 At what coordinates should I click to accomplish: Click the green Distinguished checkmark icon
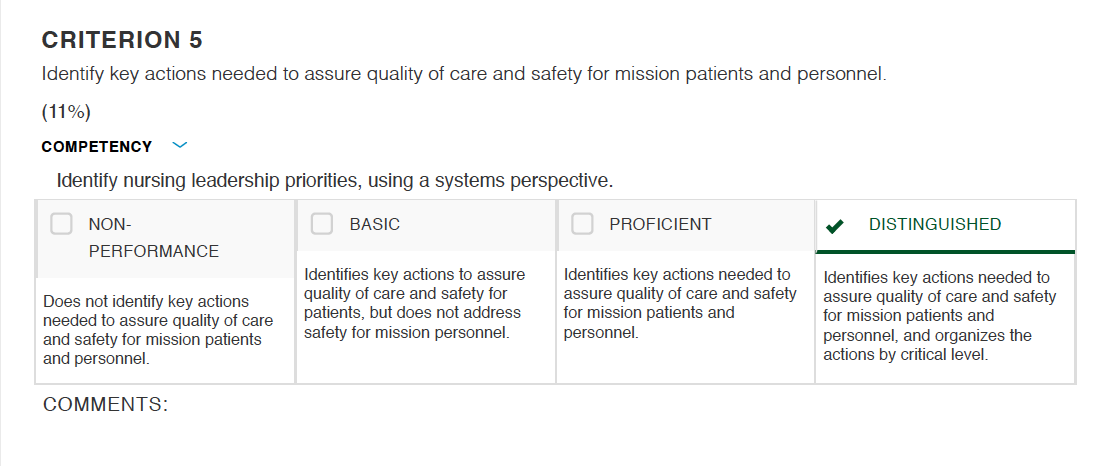(x=834, y=227)
